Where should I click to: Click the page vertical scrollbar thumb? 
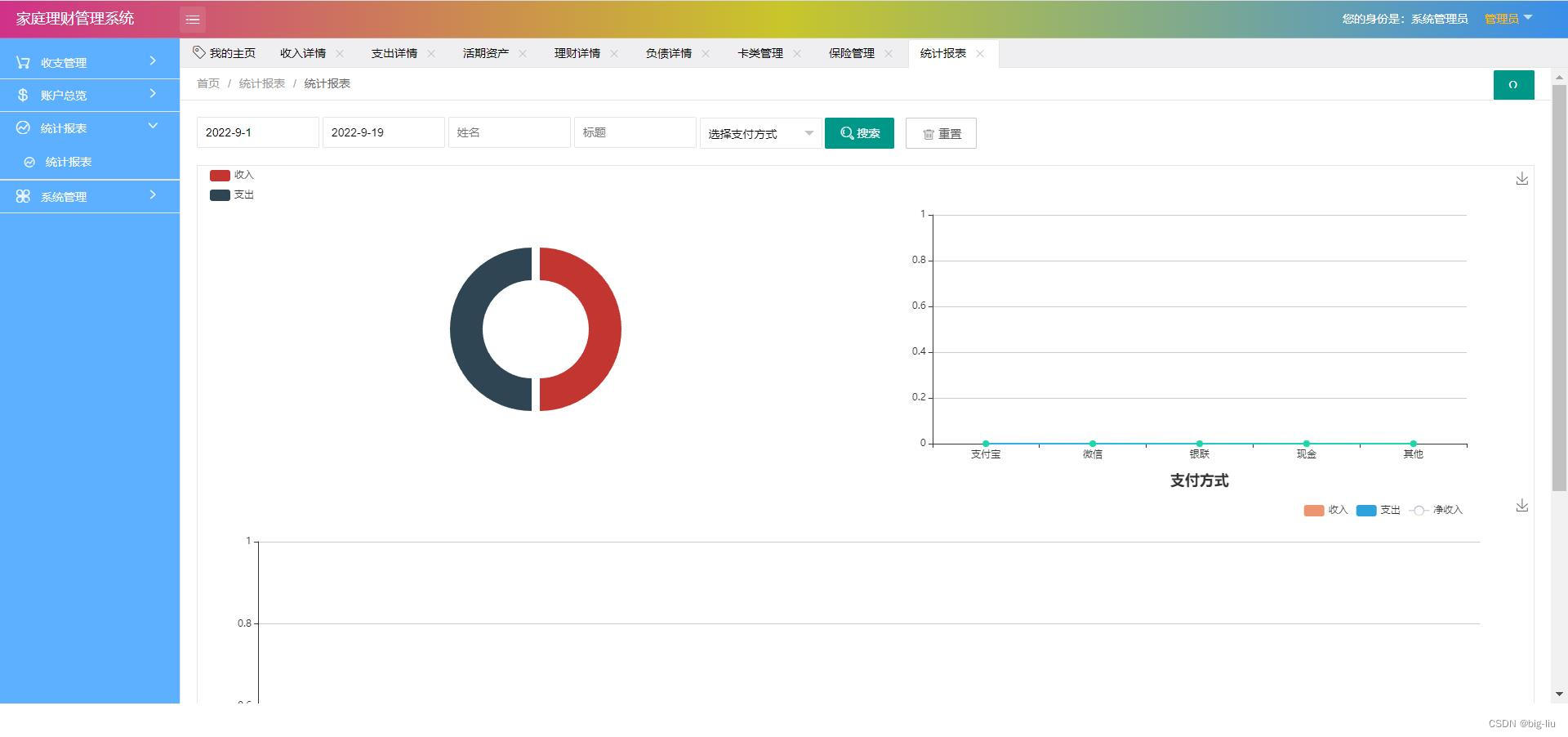1559,288
